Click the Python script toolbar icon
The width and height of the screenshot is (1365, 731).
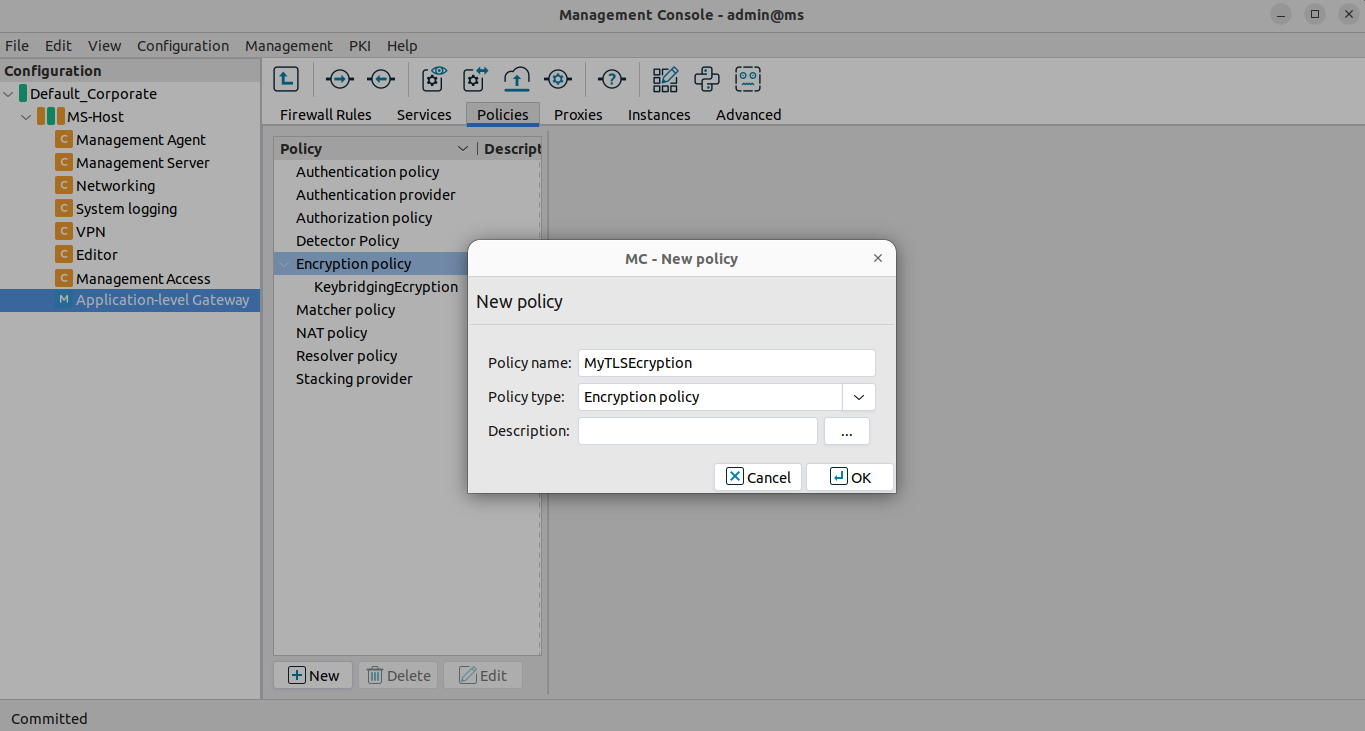pos(707,79)
